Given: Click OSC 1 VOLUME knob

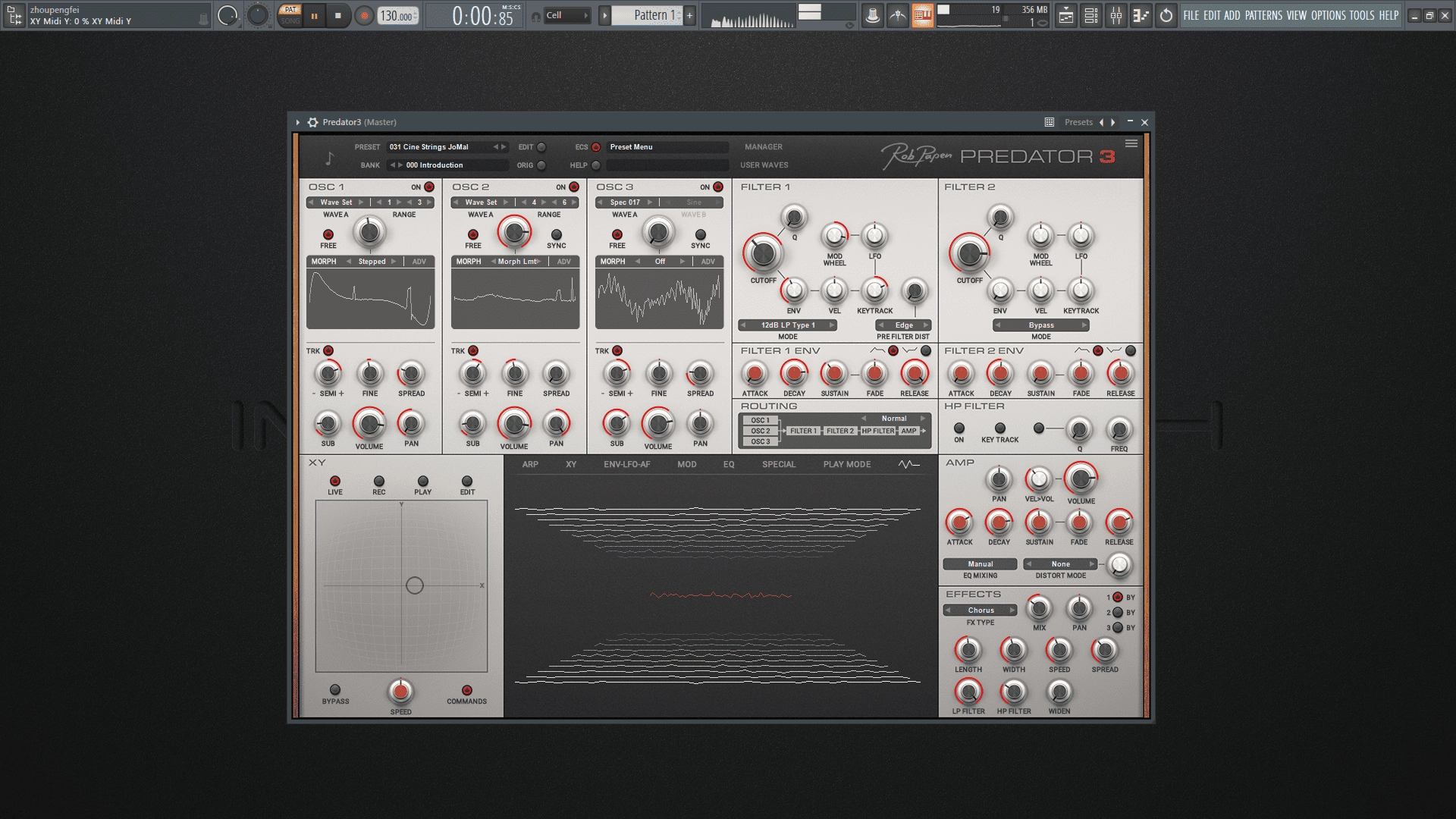Looking at the screenshot, I should 369,424.
